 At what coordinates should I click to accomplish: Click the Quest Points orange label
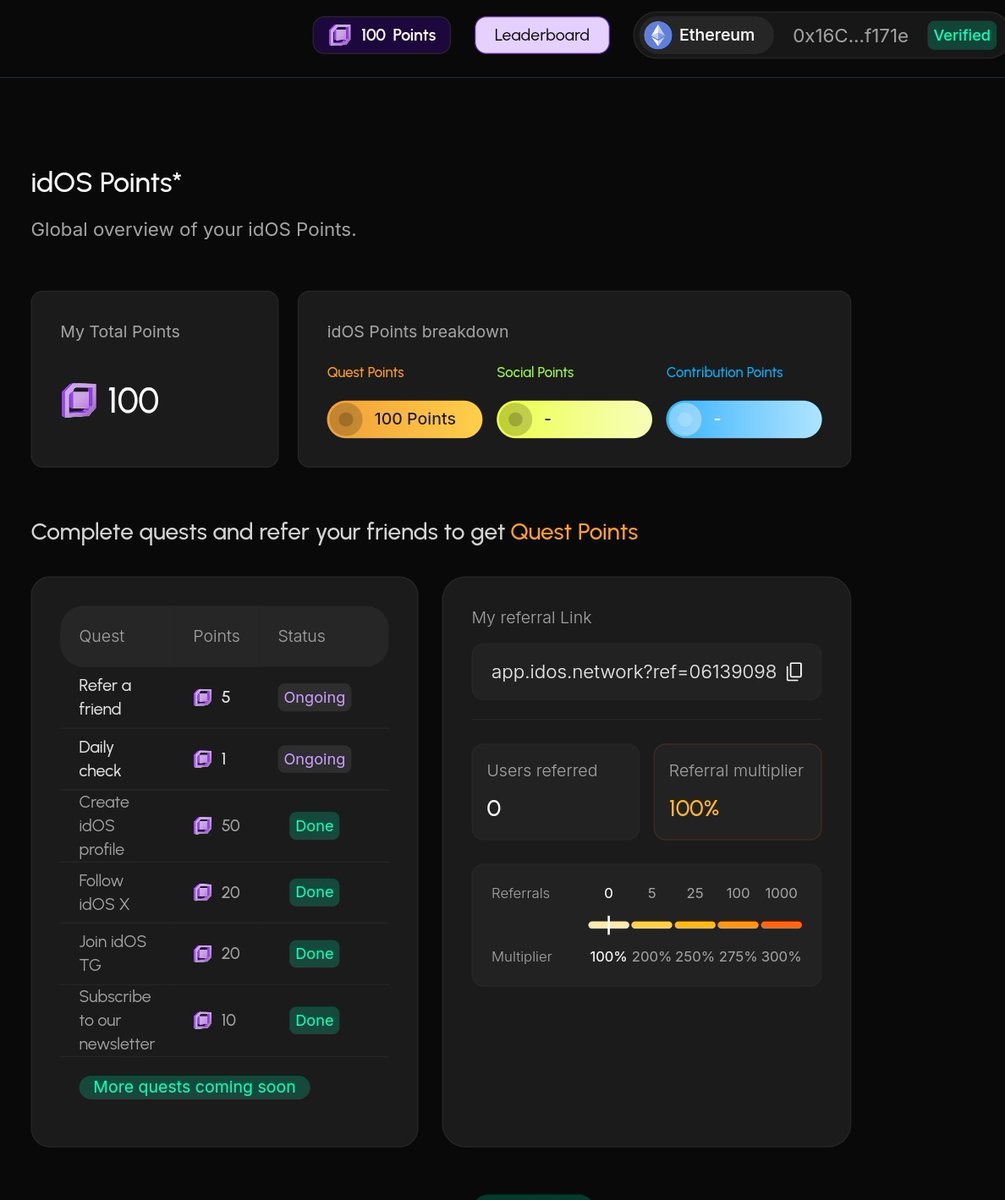pos(366,372)
